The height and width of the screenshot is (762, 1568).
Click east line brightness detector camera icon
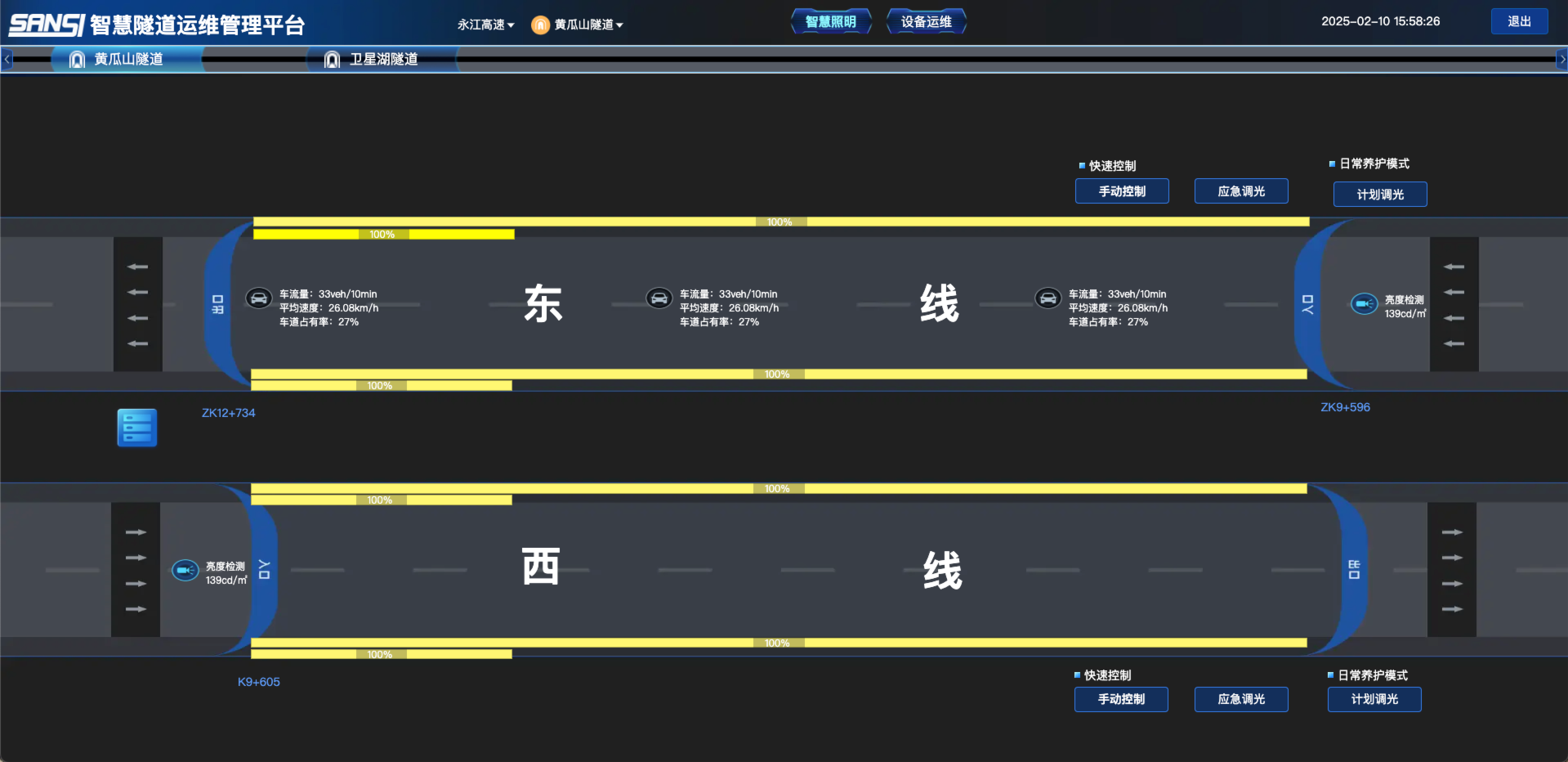[x=1364, y=304]
